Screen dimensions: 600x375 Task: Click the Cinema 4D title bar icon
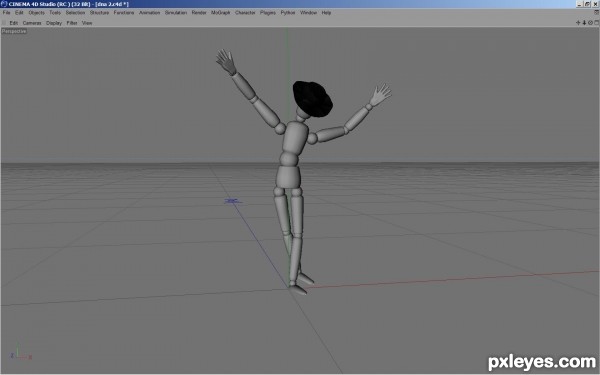click(x=4, y=4)
